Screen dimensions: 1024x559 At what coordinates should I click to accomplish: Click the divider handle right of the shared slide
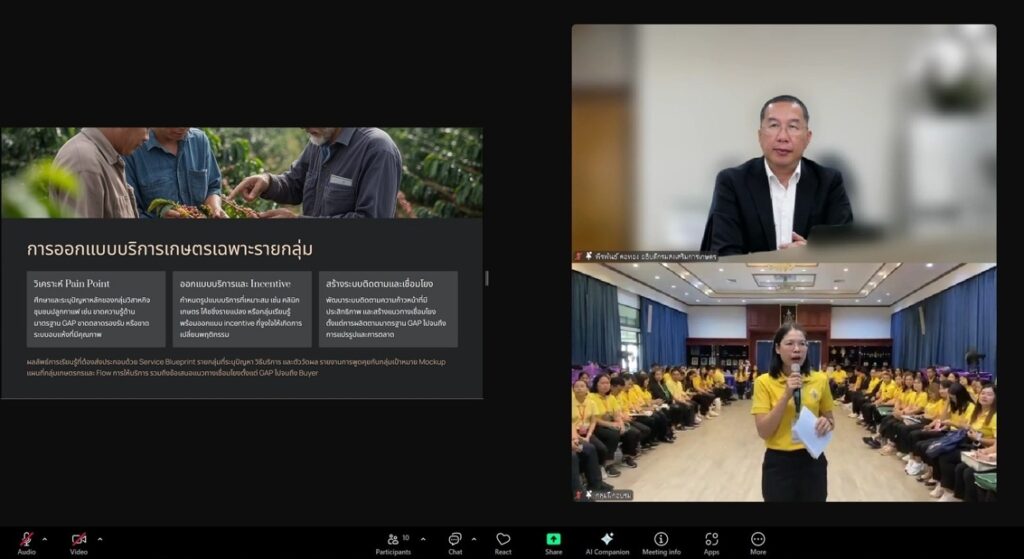click(487, 277)
